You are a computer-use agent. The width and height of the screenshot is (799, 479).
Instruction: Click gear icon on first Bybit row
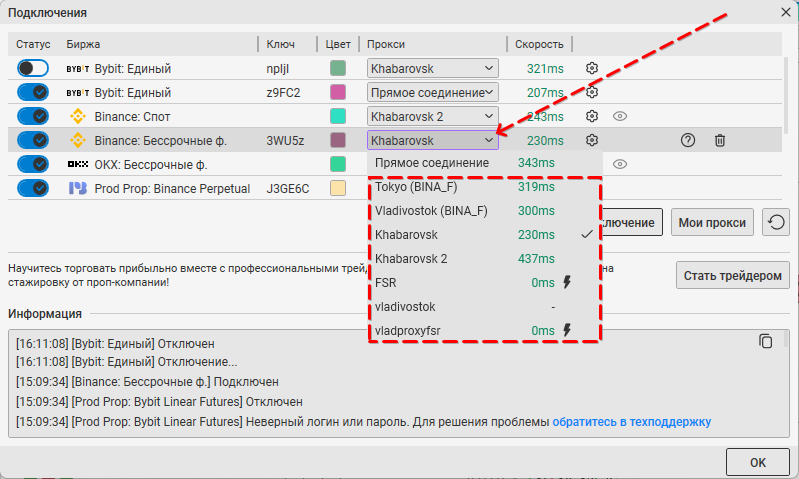(x=591, y=69)
